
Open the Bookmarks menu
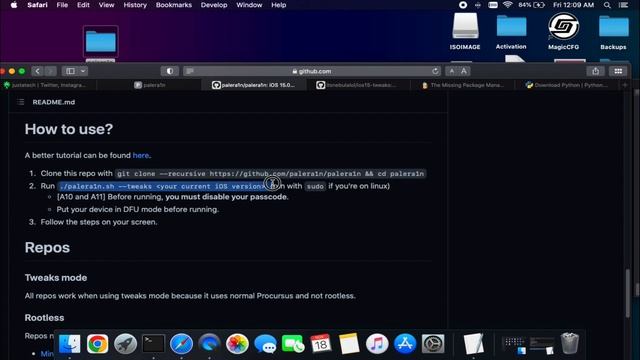pos(173,5)
